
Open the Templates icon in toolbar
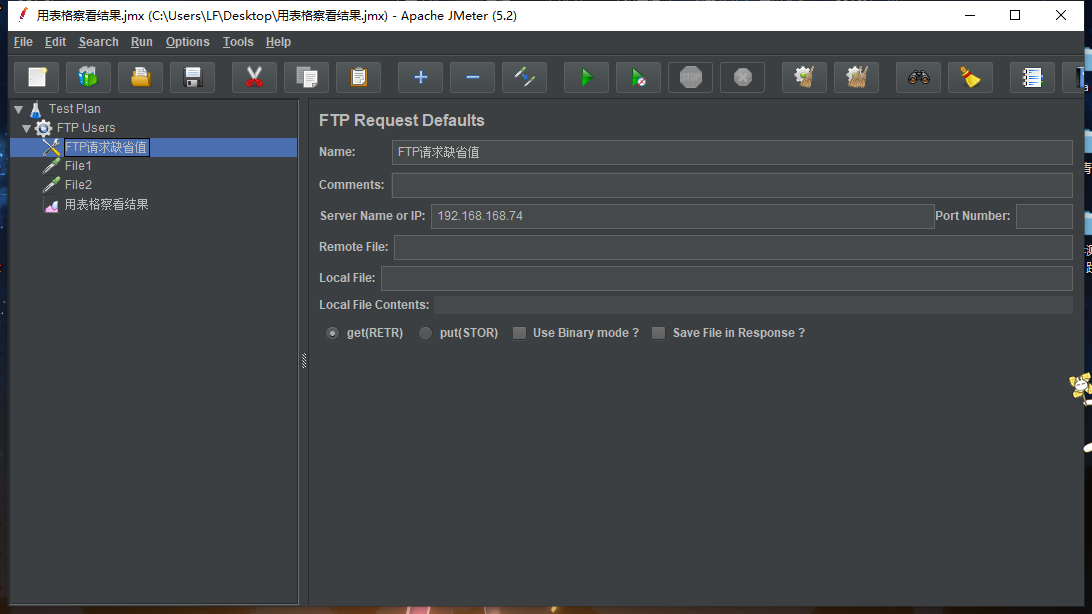point(88,77)
